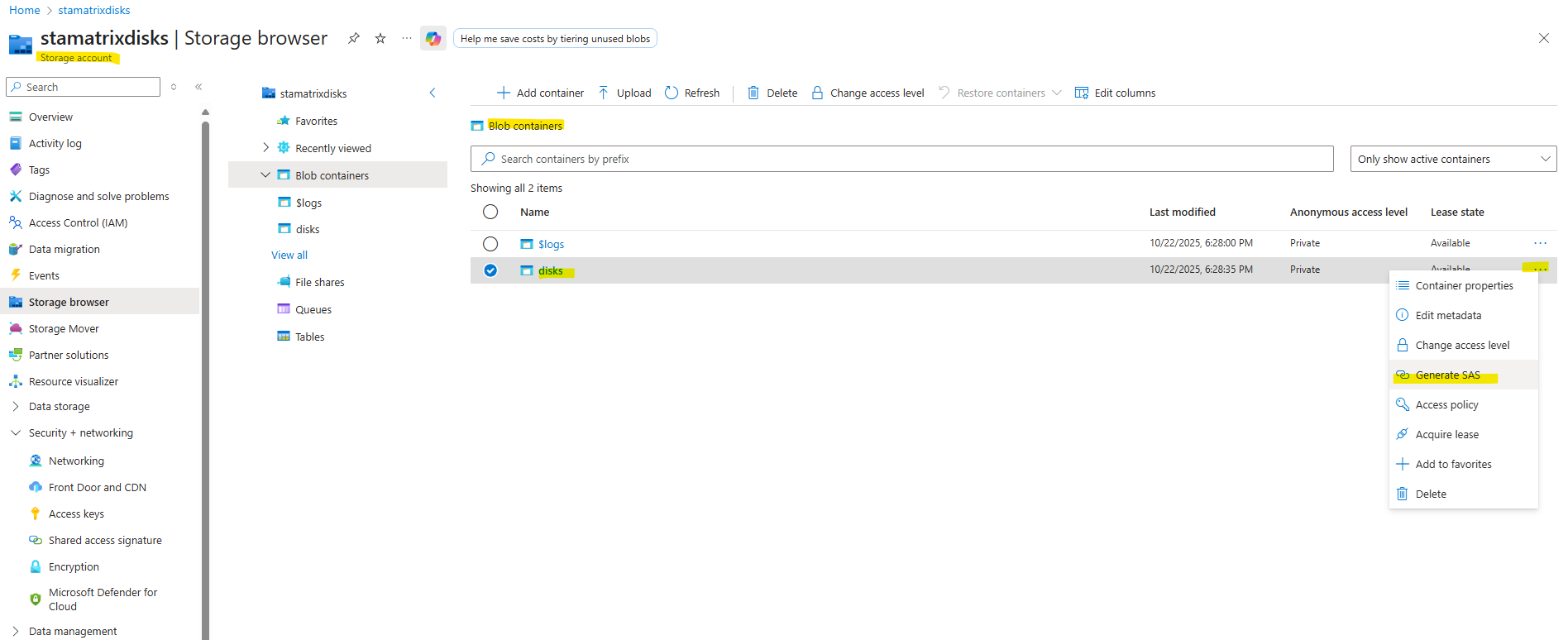Select the $logs container row checkbox
This screenshot has height=640, width=1568.
490,244
